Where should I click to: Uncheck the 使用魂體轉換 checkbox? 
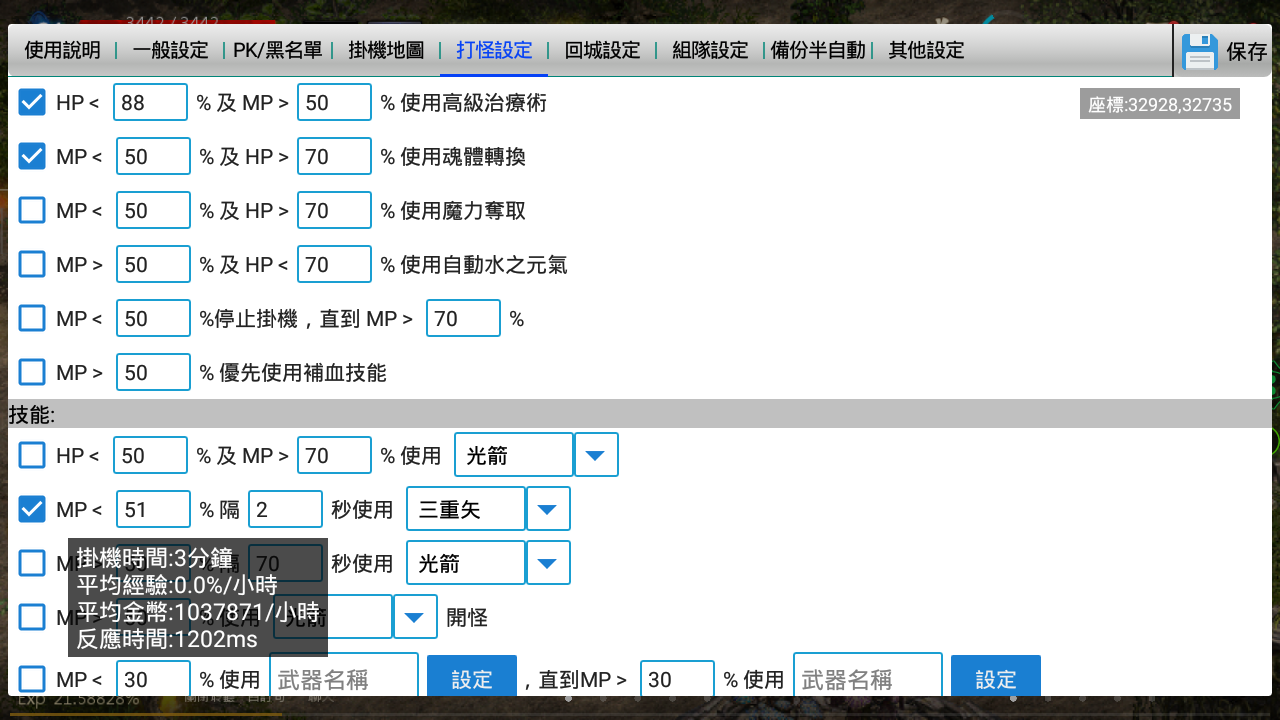(32, 156)
